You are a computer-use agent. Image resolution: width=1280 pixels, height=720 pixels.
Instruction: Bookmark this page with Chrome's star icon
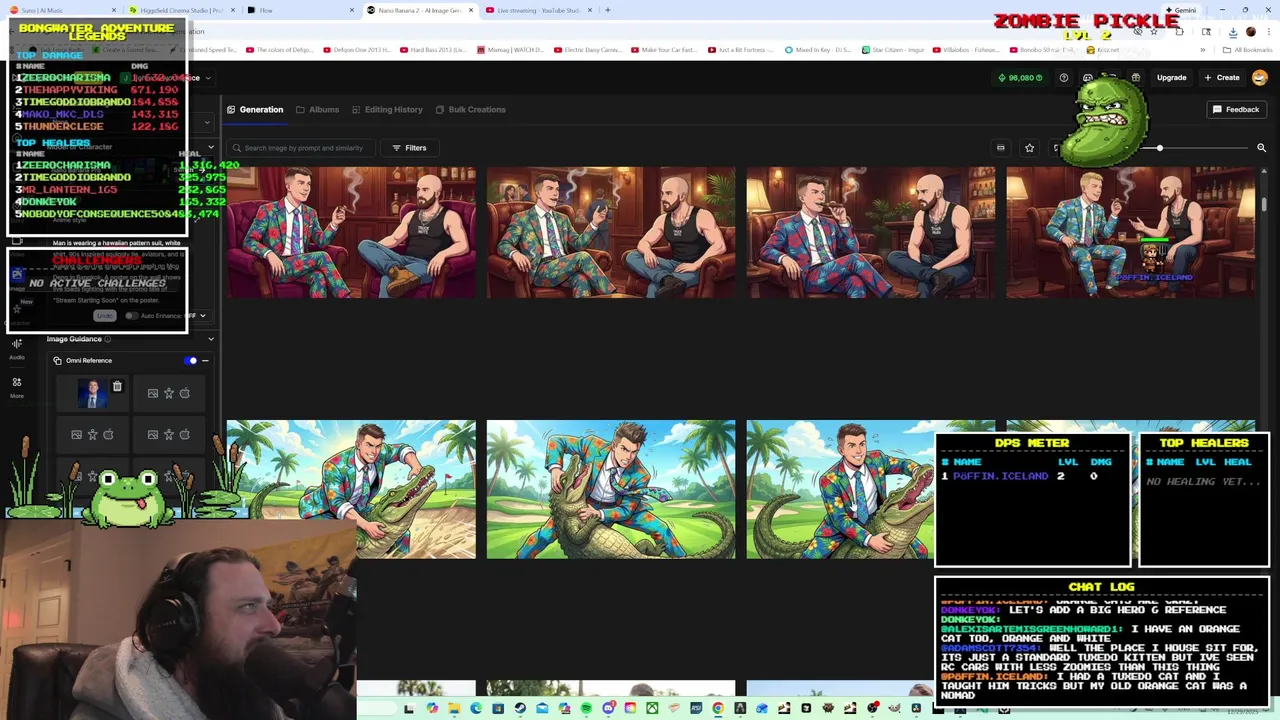(1153, 31)
